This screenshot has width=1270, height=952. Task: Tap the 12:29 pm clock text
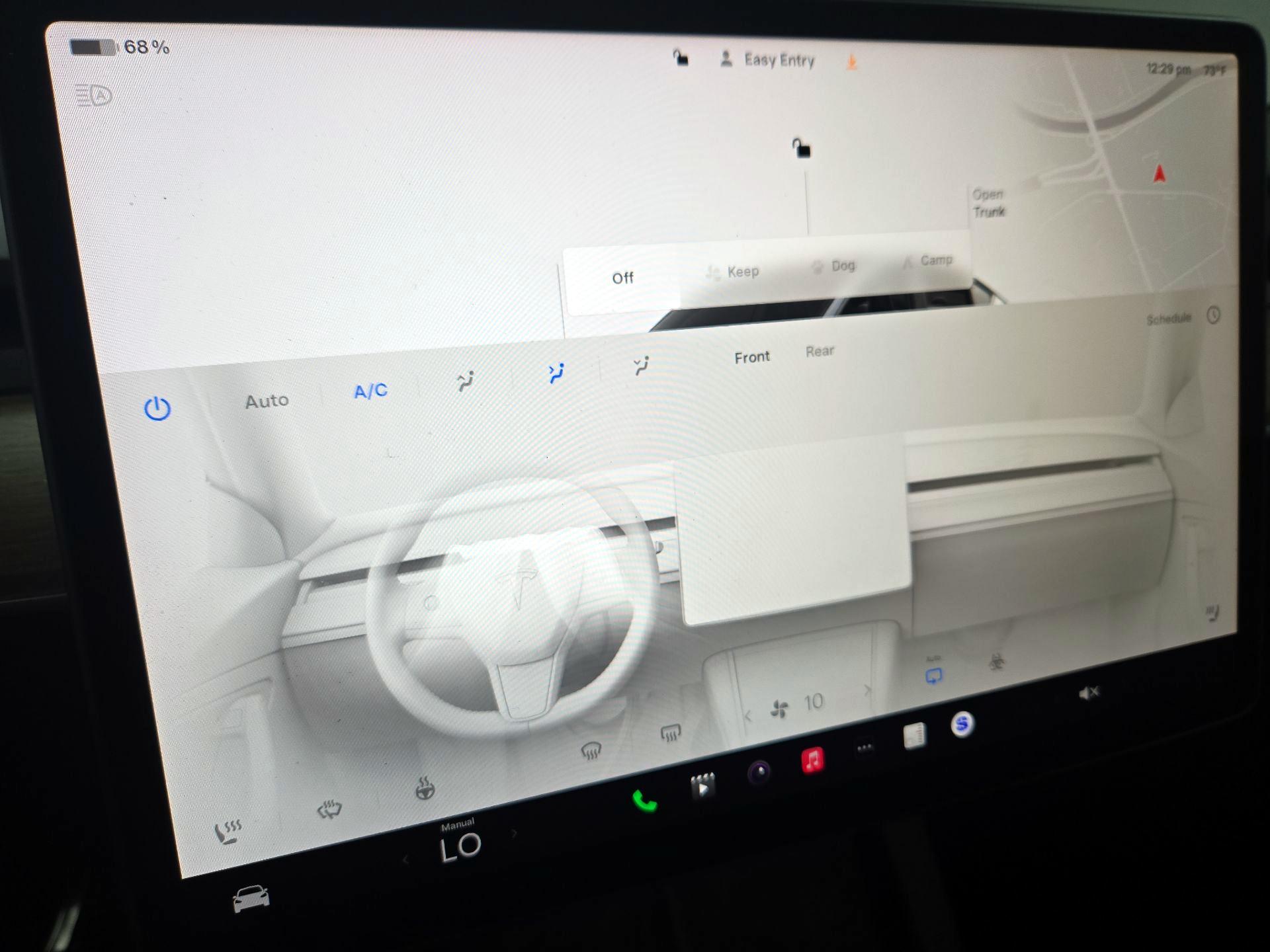1168,69
